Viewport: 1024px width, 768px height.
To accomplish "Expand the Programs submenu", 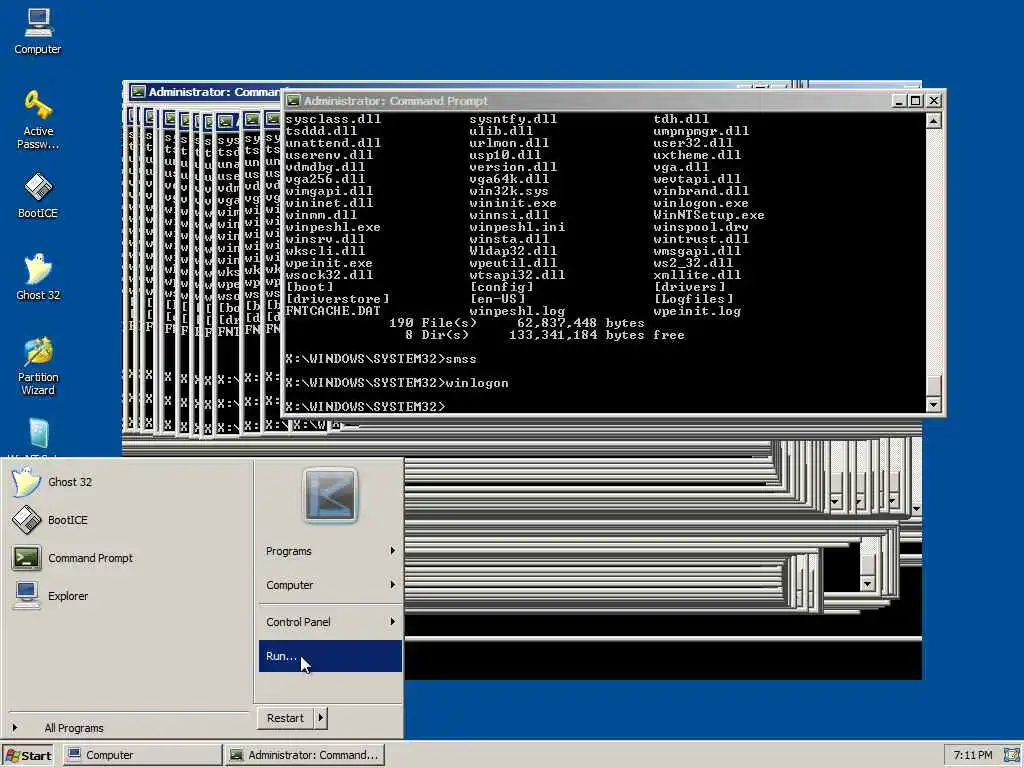I will tap(330, 551).
